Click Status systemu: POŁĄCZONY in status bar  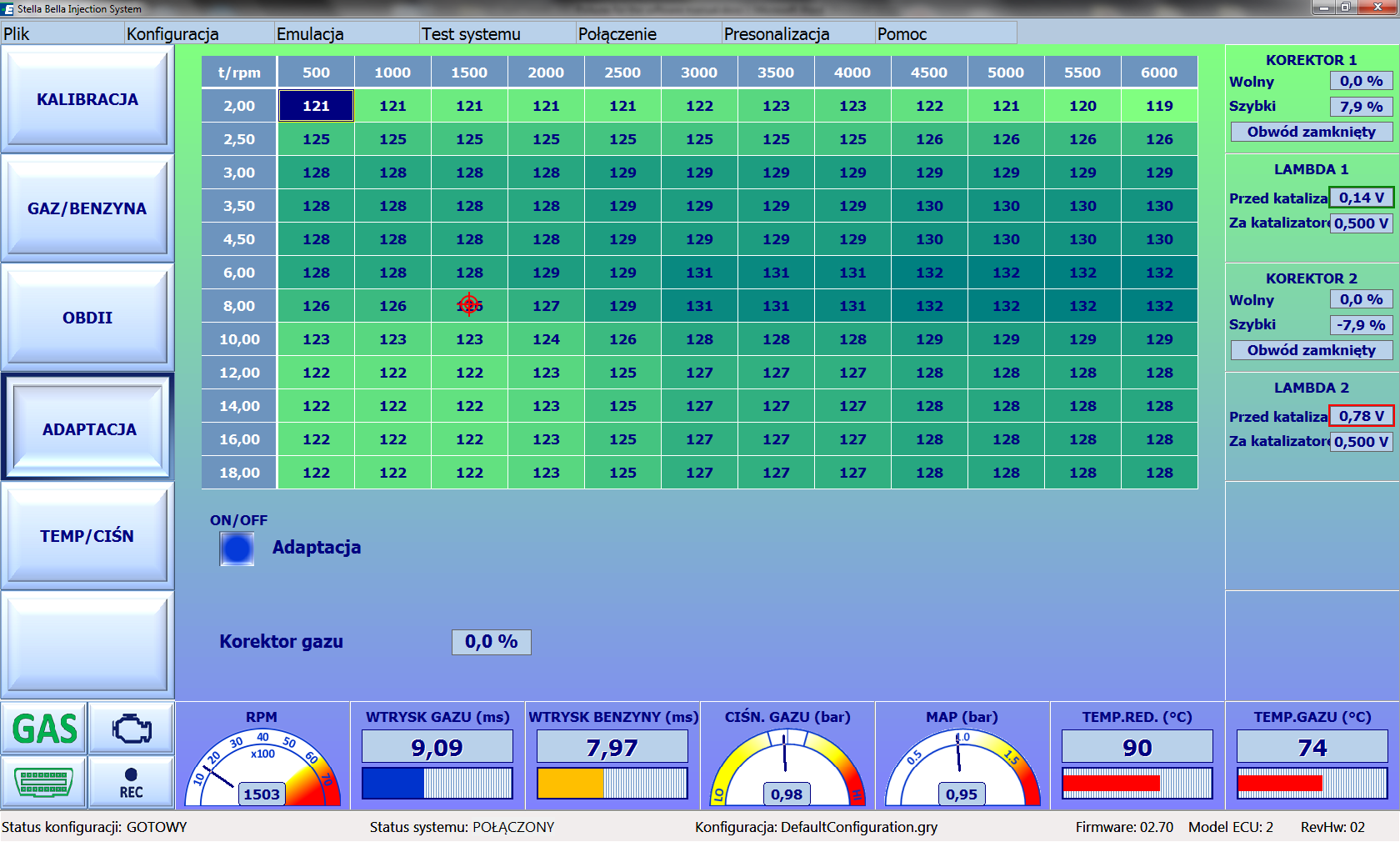click(x=462, y=827)
